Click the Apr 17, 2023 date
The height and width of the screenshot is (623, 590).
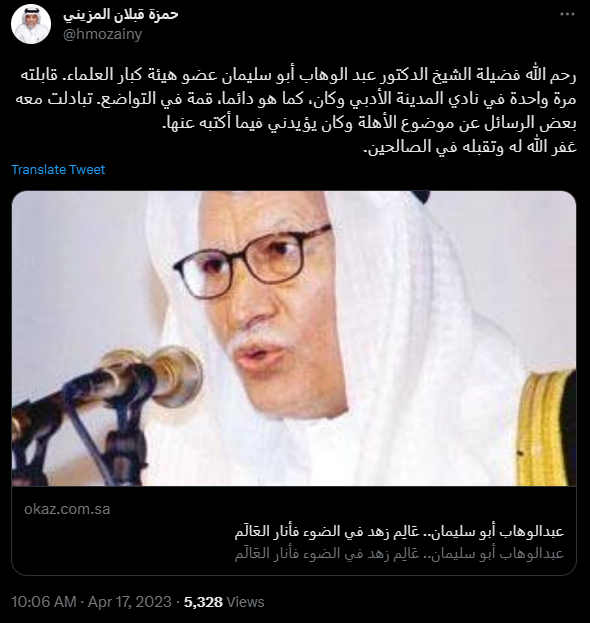pos(130,602)
